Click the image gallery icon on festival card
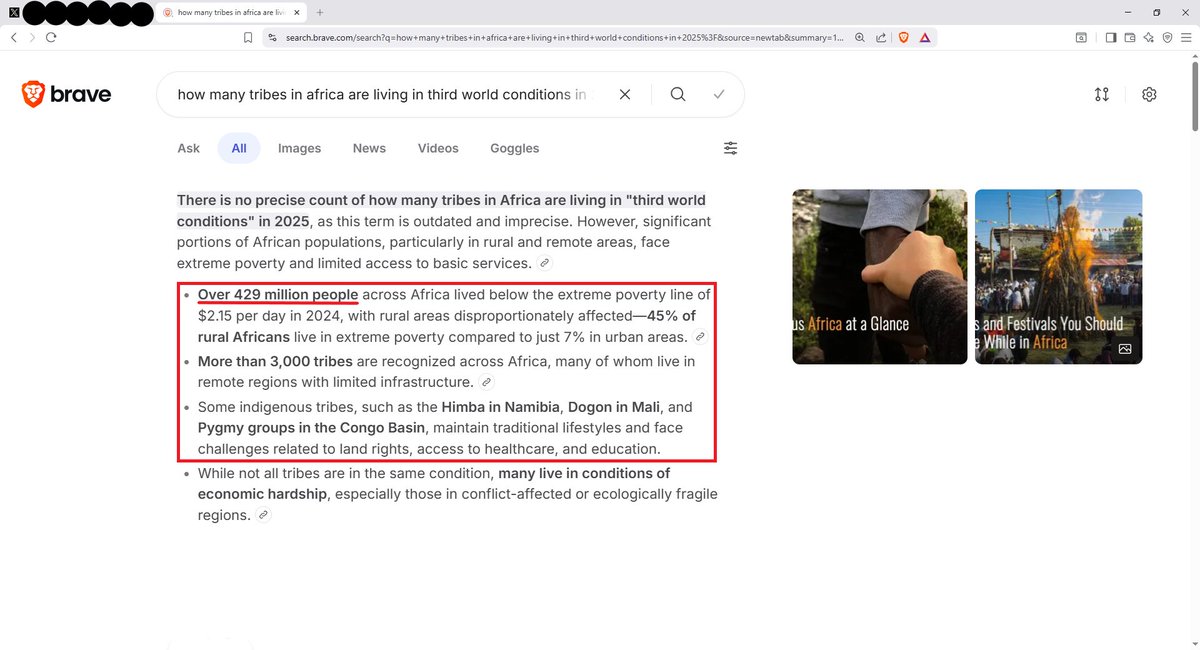 click(x=1125, y=348)
